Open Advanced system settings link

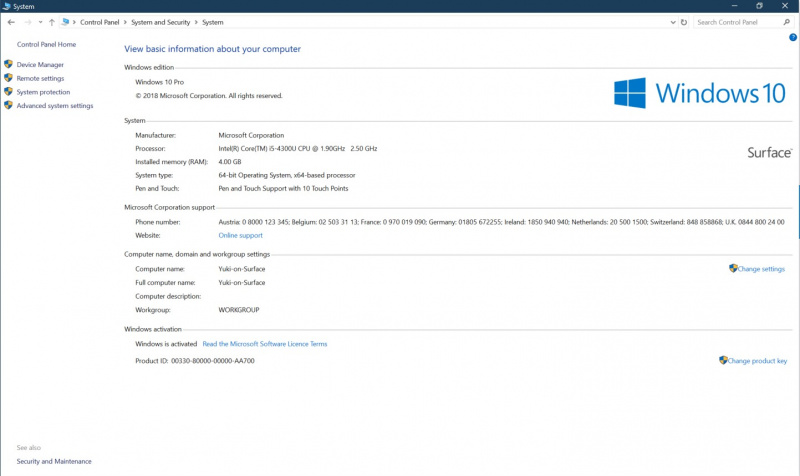55,106
